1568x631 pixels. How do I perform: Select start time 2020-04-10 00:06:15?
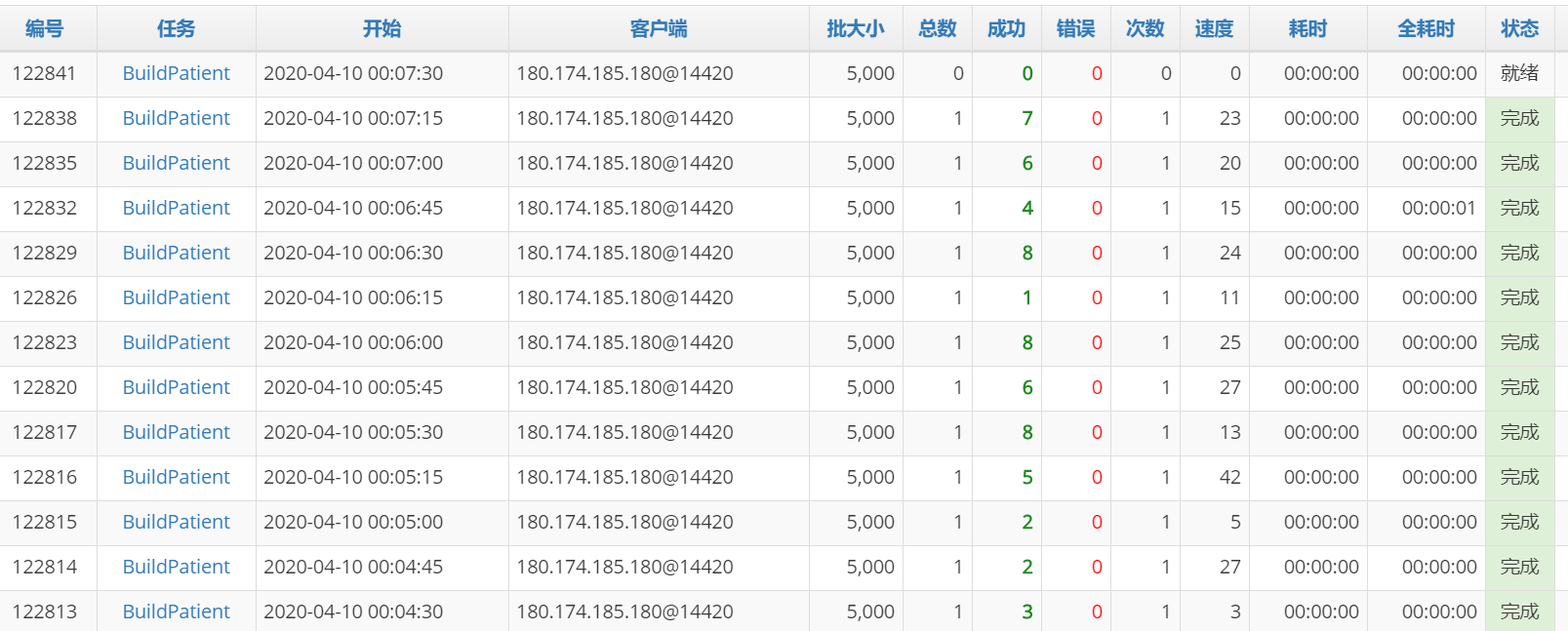(353, 298)
